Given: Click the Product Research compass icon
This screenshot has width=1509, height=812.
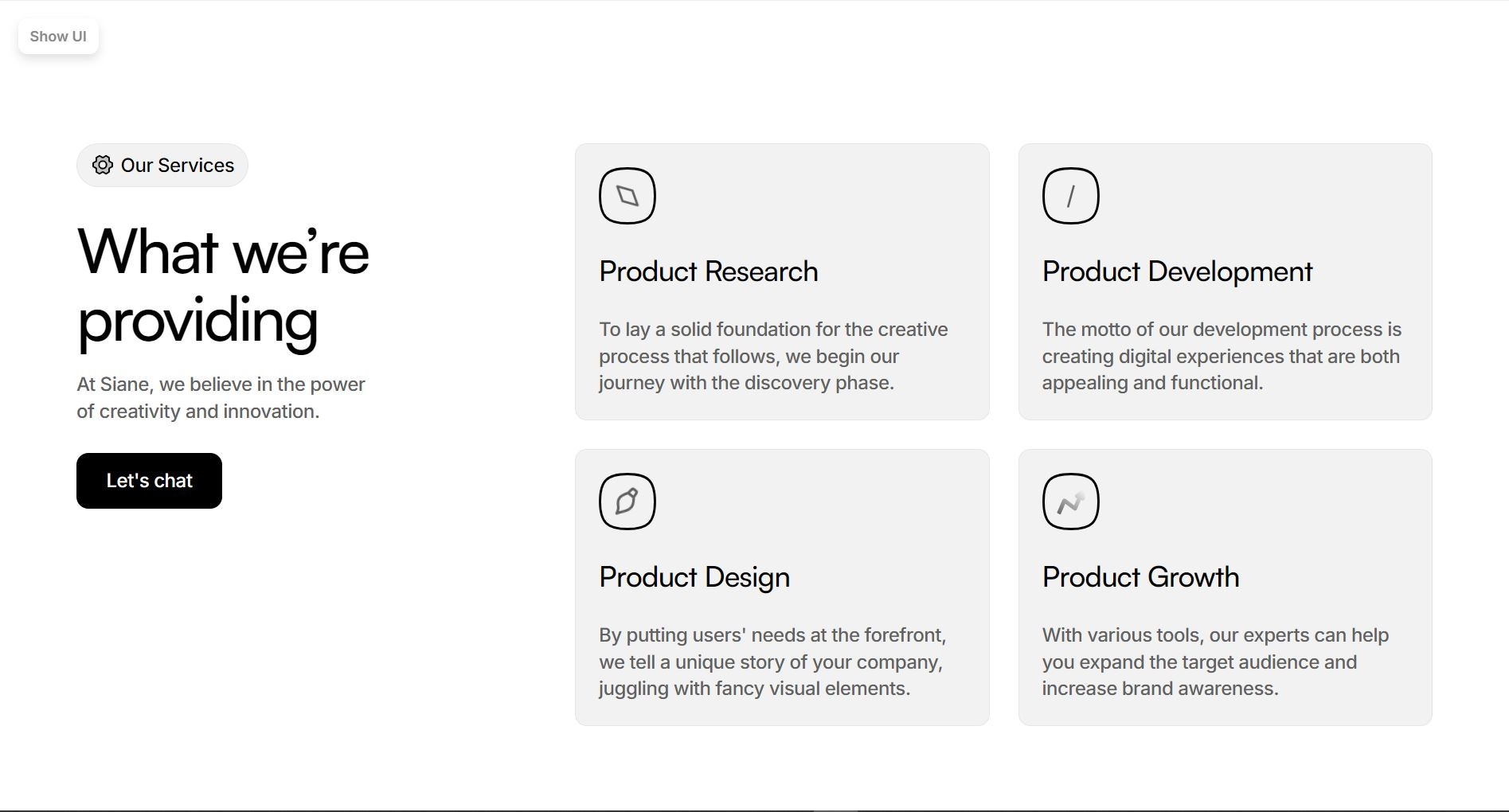Looking at the screenshot, I should click(x=627, y=195).
